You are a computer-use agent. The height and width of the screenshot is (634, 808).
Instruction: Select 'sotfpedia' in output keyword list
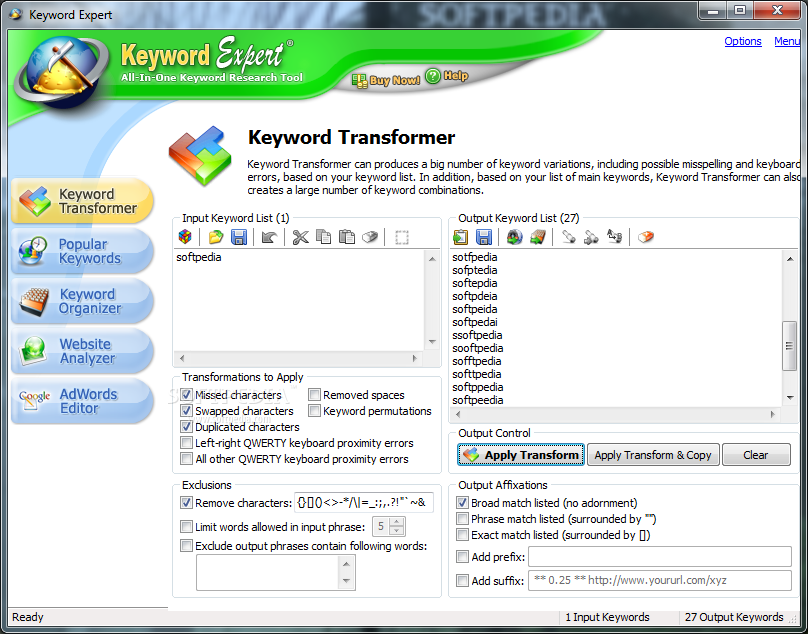pos(475,257)
